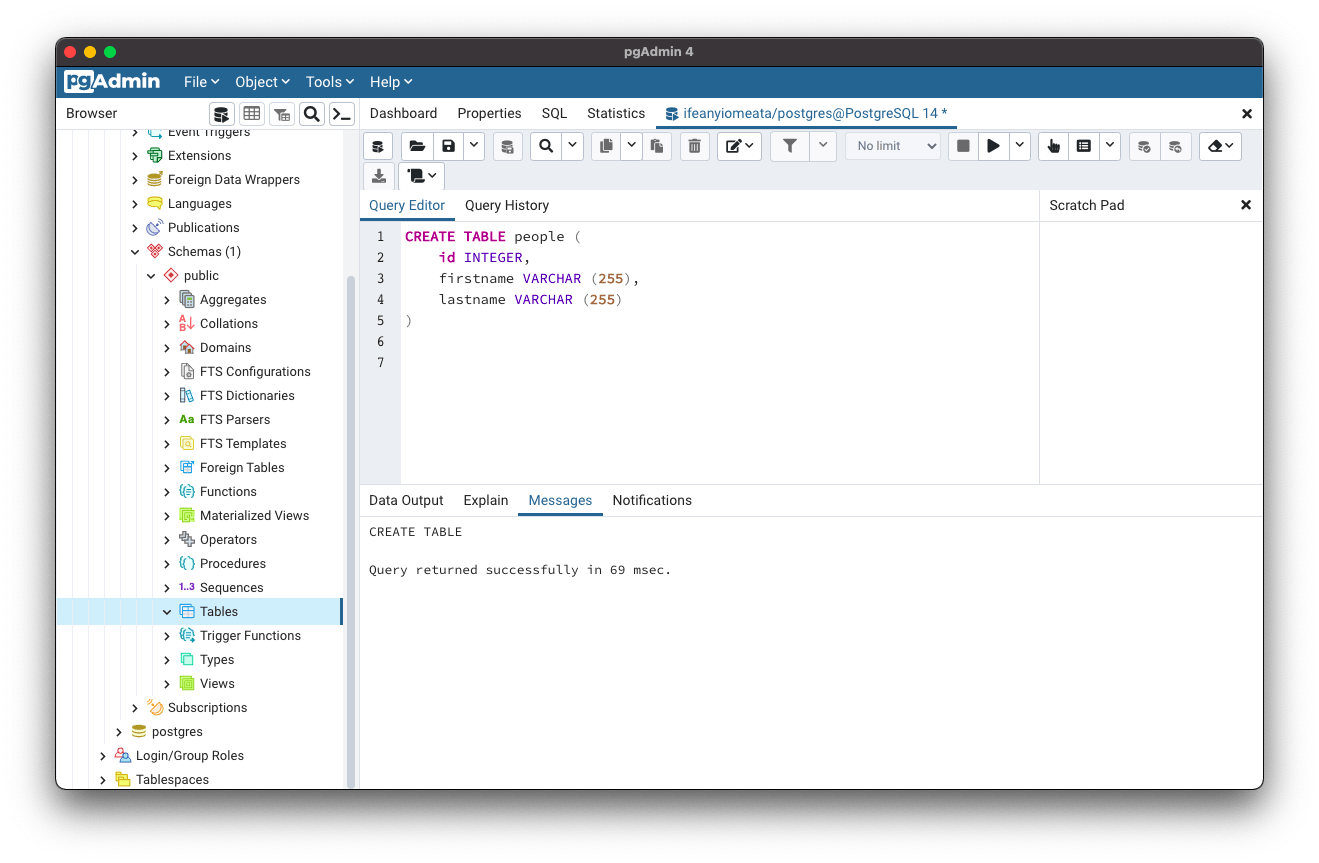Open the Tools menu
The height and width of the screenshot is (863, 1319).
pyautogui.click(x=330, y=82)
